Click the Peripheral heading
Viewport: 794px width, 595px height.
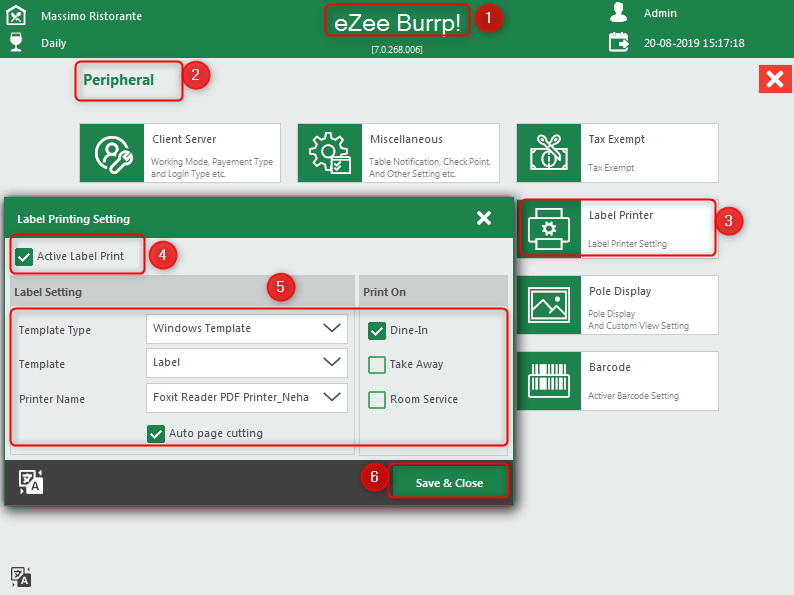pyautogui.click(x=118, y=80)
